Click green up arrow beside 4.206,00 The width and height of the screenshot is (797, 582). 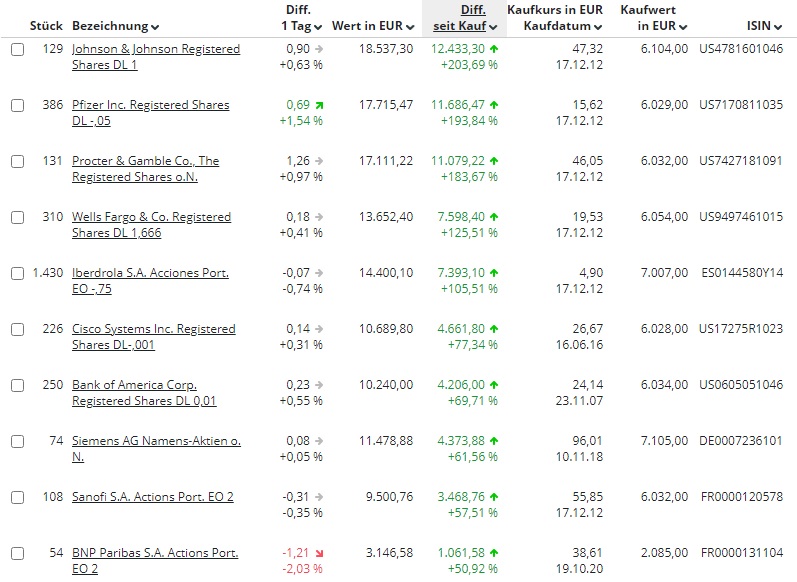(x=494, y=385)
